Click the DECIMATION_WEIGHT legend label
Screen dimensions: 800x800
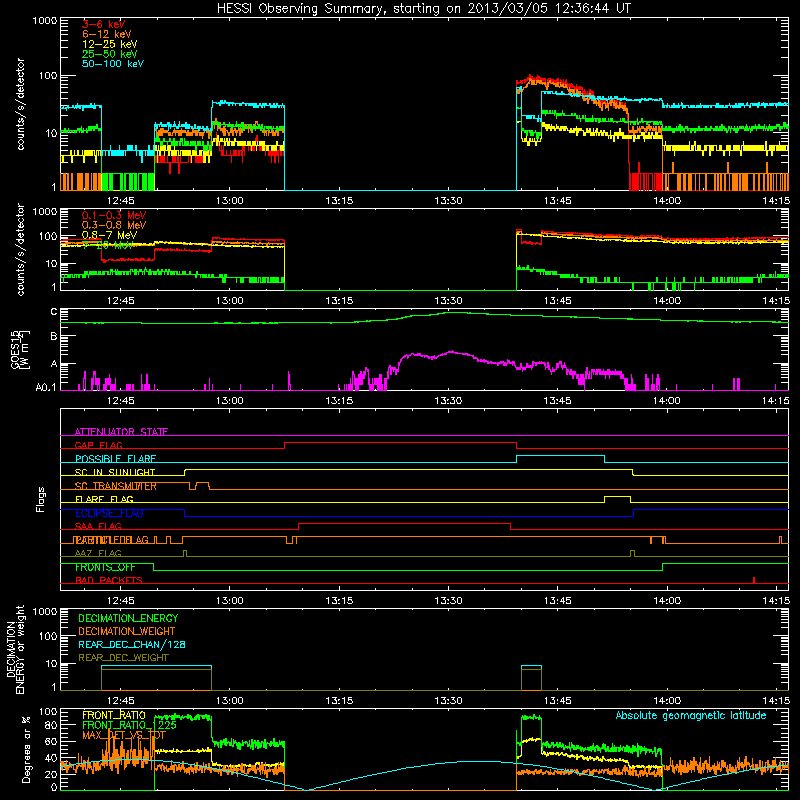tap(127, 632)
